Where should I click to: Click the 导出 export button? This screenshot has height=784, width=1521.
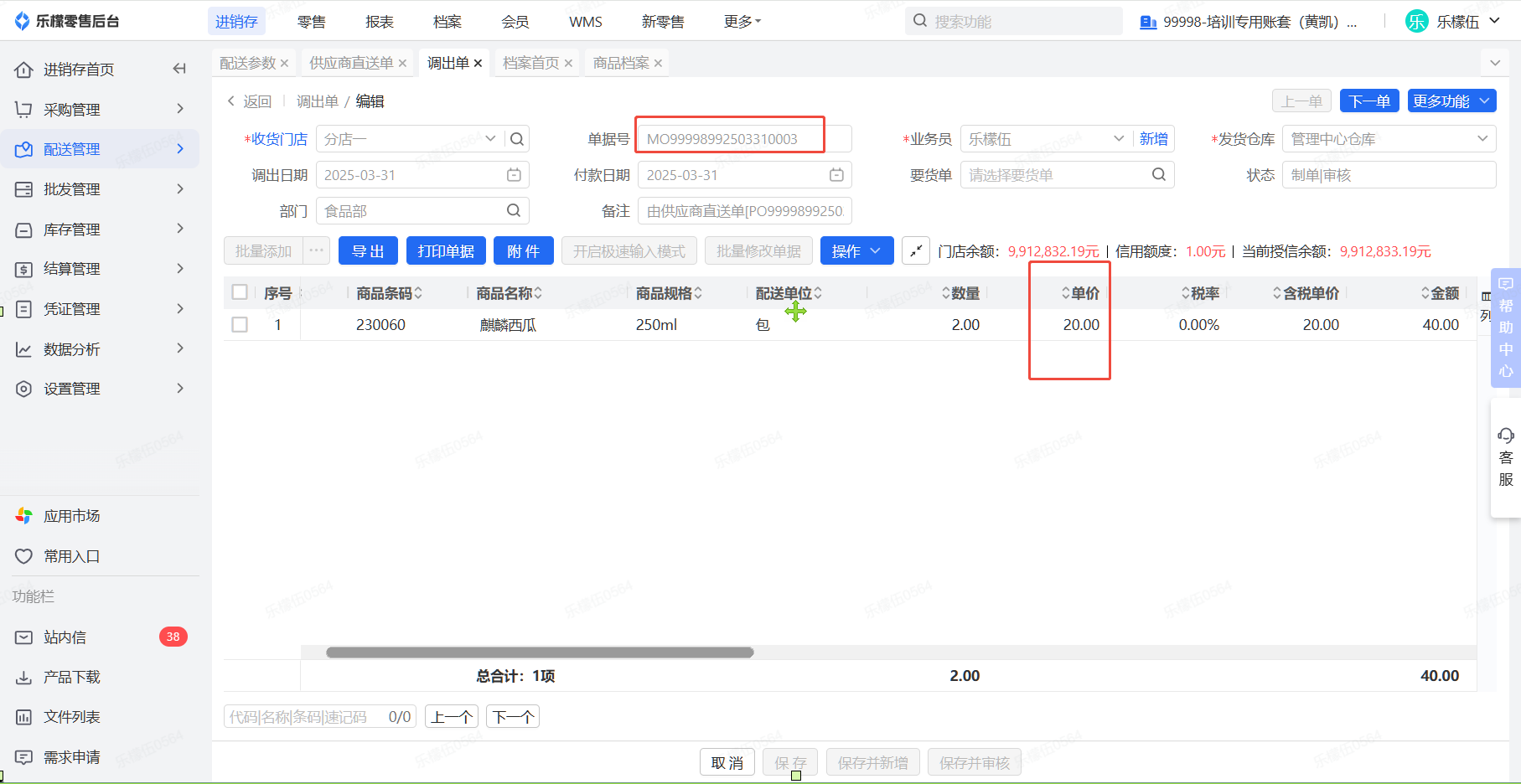point(368,251)
